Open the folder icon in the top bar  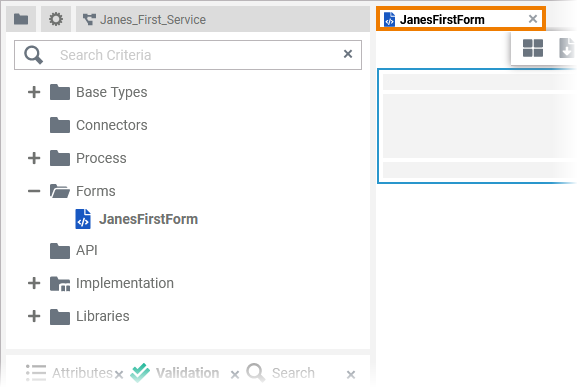coord(21,19)
